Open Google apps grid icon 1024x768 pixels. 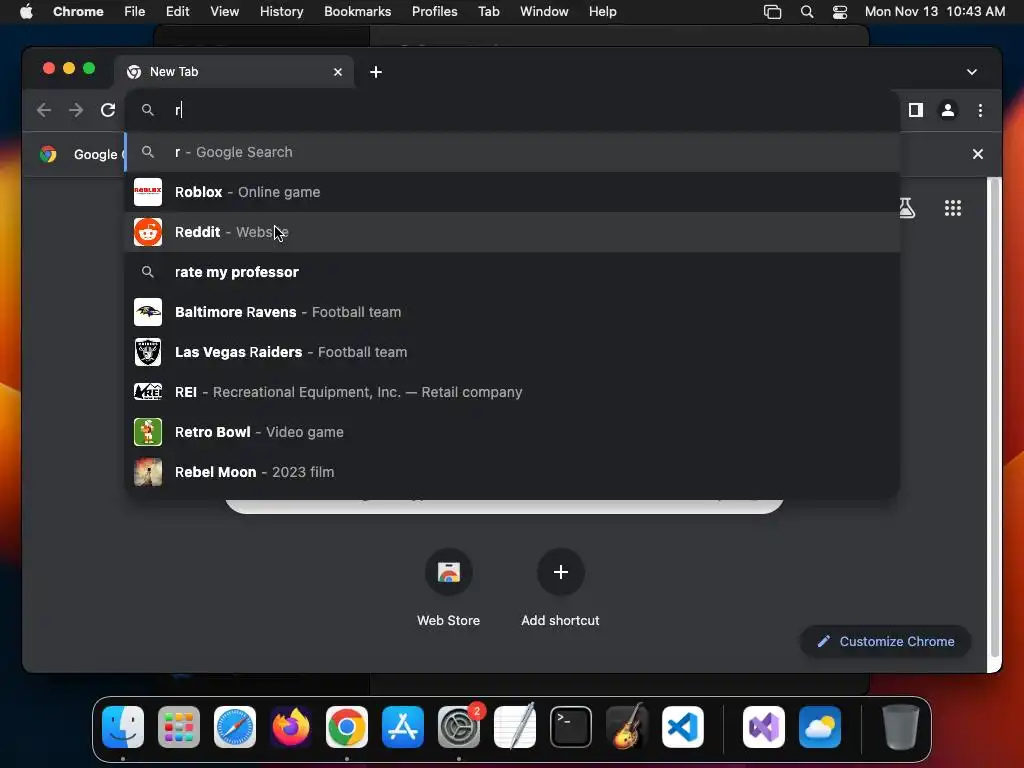tap(953, 208)
